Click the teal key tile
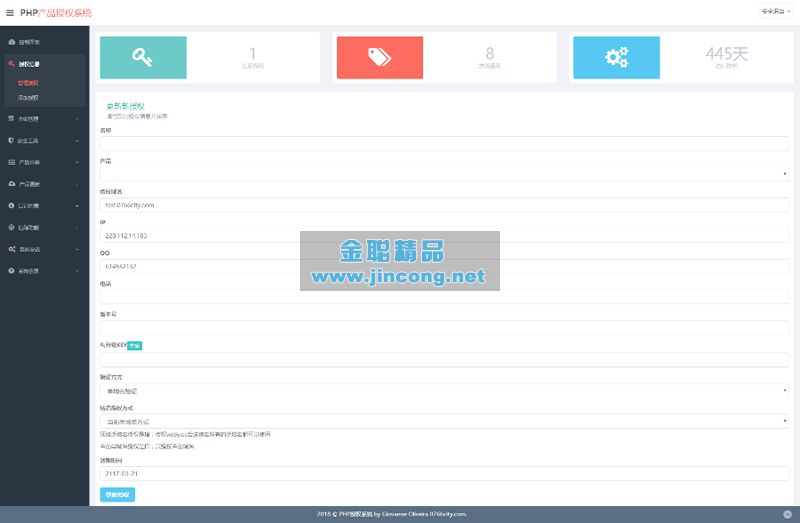 tap(143, 57)
